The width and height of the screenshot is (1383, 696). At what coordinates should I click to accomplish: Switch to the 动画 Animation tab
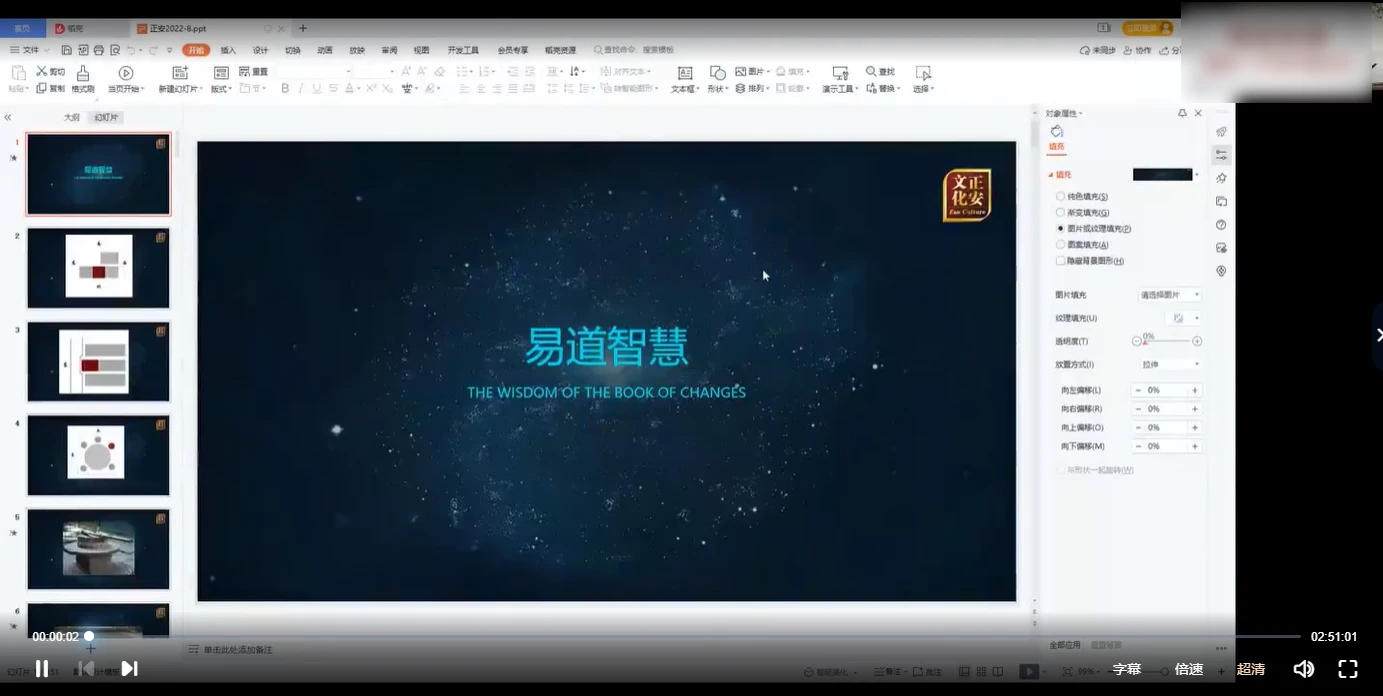pos(325,50)
